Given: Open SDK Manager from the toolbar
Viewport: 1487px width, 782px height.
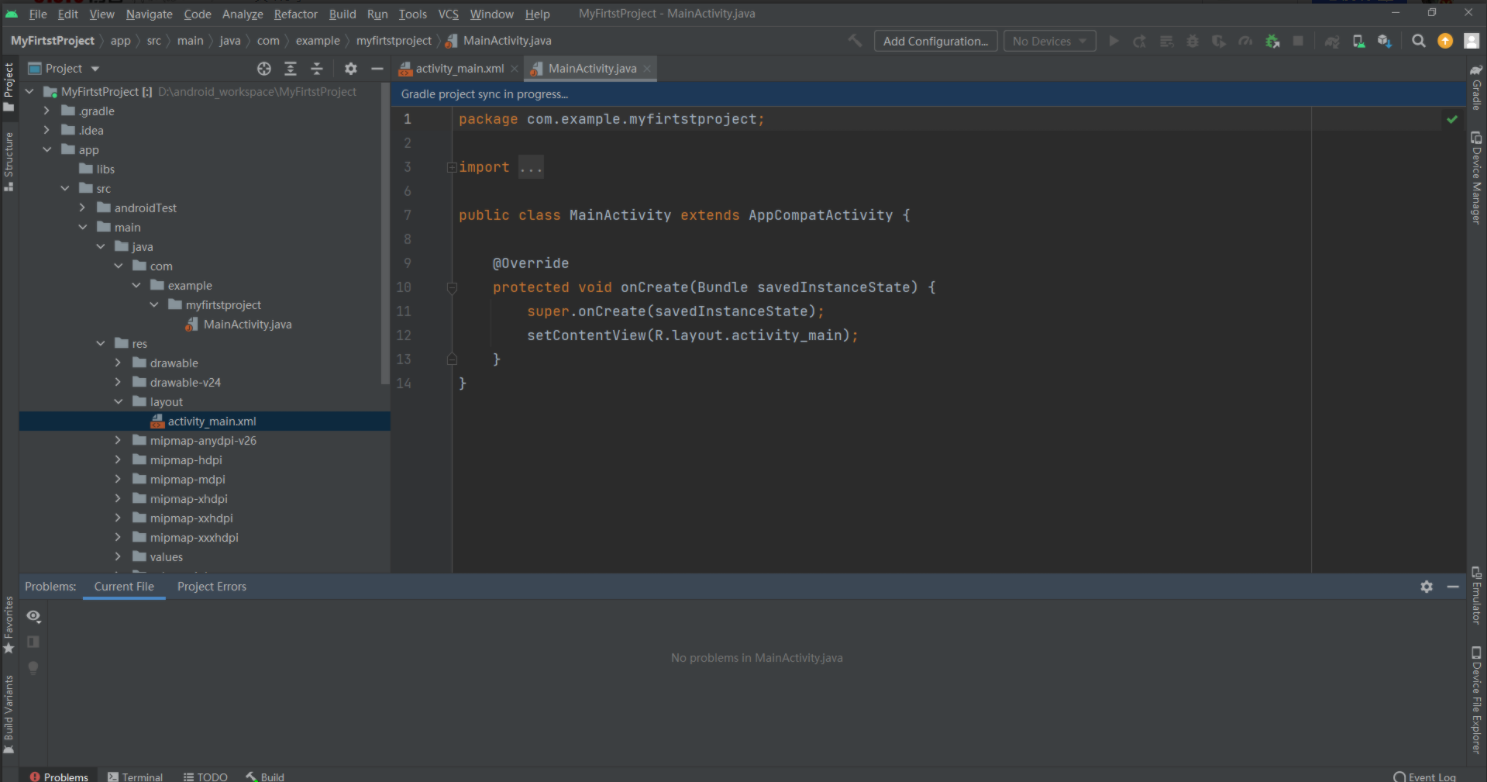Looking at the screenshot, I should tap(1384, 41).
